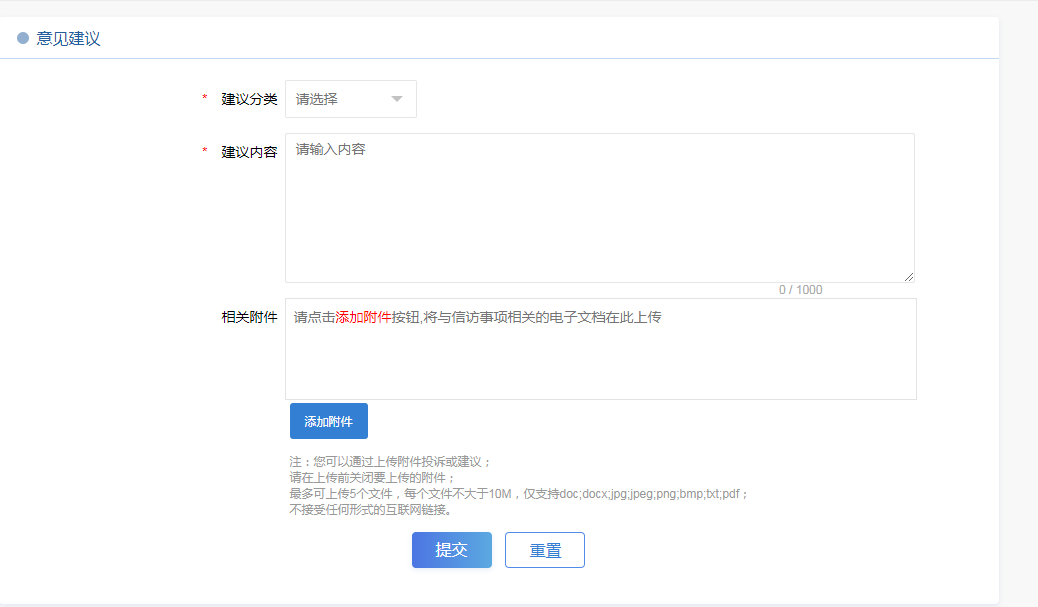The image size is (1038, 607).
Task: Click the note about the 5 file limit
Action: pos(519,494)
